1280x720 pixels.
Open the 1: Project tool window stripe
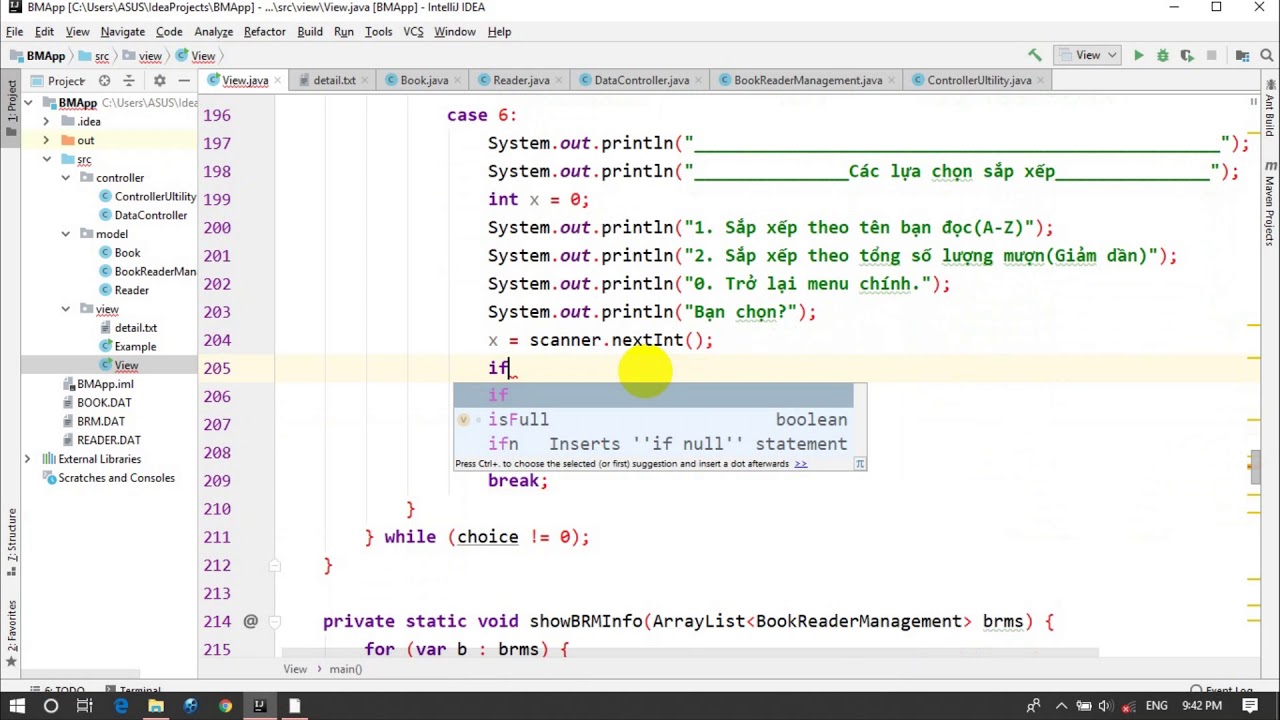coord(12,100)
